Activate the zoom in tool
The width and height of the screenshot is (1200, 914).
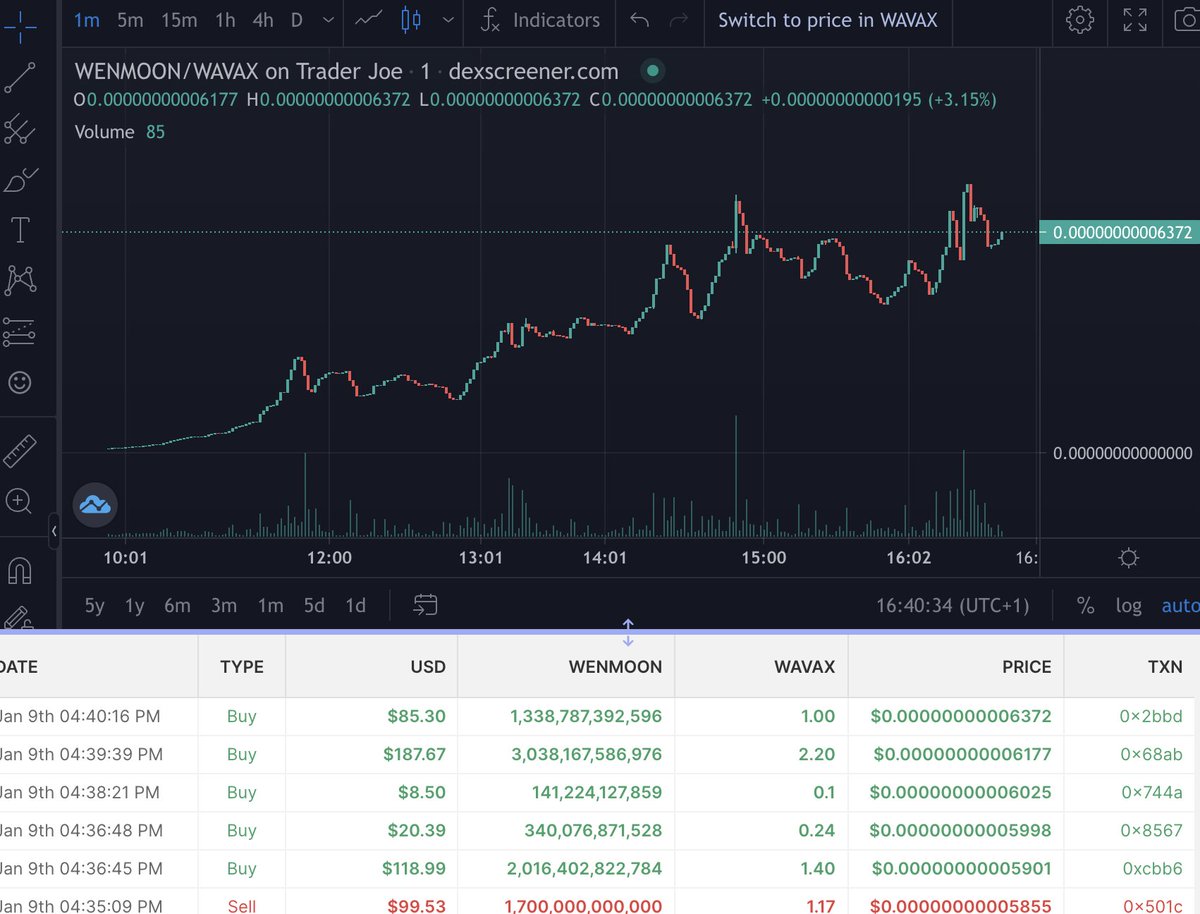[x=19, y=501]
